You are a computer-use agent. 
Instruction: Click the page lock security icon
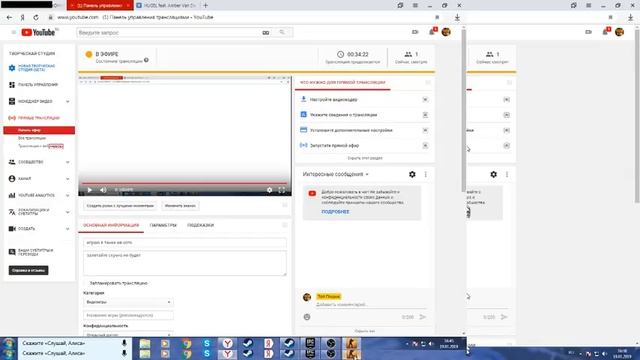pyautogui.click(x=51, y=18)
